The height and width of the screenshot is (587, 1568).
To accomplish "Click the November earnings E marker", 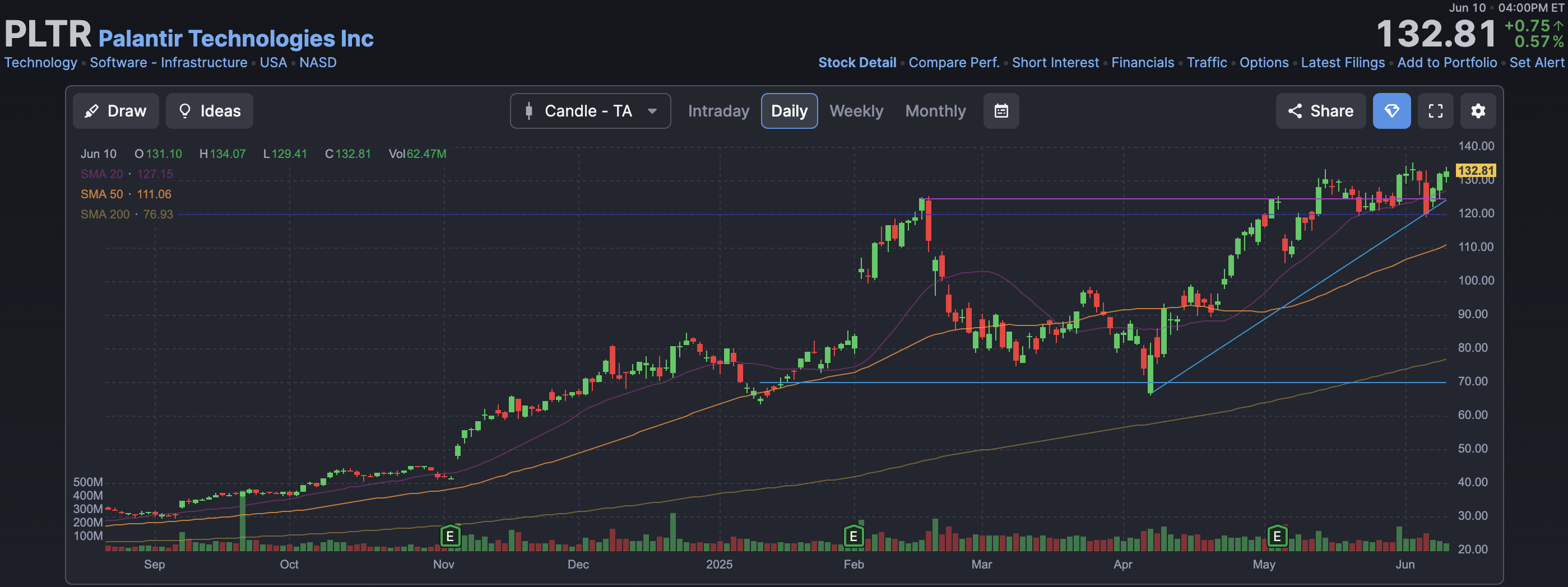I will [450, 537].
